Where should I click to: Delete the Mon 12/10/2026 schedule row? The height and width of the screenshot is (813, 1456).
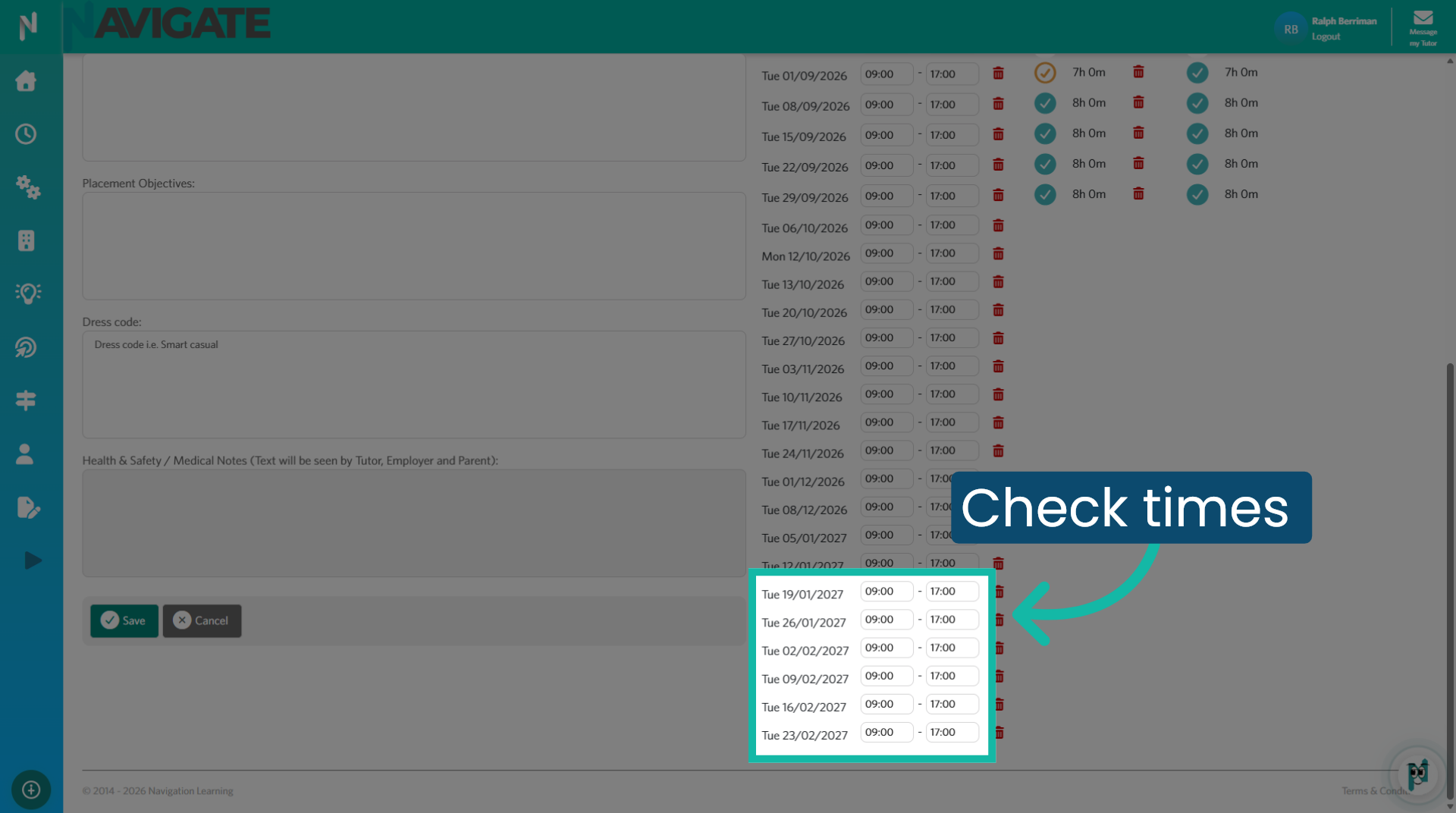(x=998, y=253)
